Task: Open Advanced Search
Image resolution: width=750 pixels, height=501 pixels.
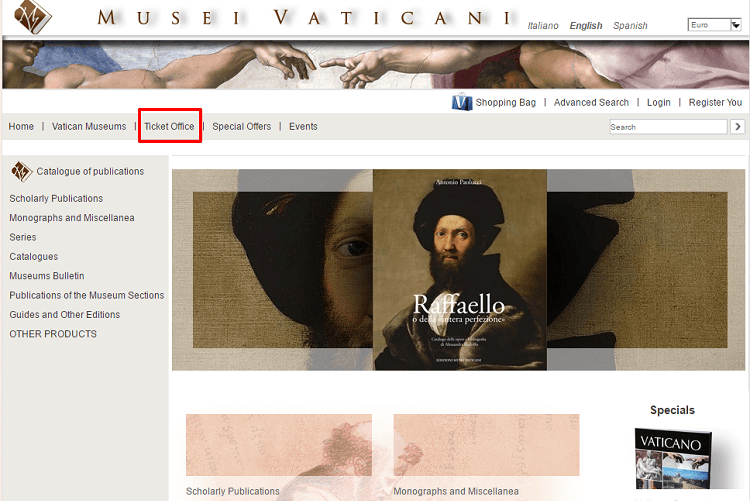Action: (x=591, y=102)
